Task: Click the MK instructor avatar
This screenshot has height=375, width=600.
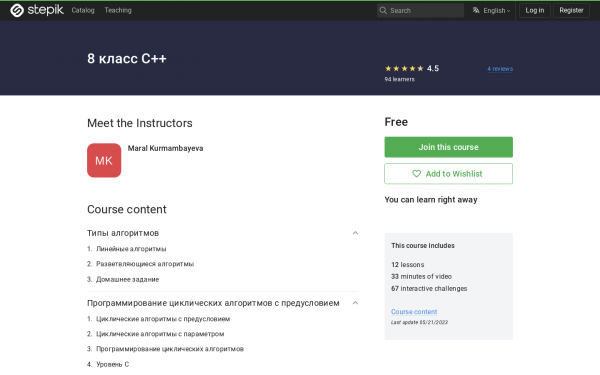Action: coord(104,160)
